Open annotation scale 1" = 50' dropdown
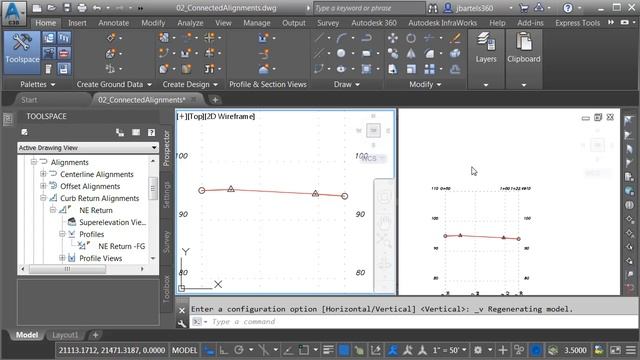 [x=449, y=350]
